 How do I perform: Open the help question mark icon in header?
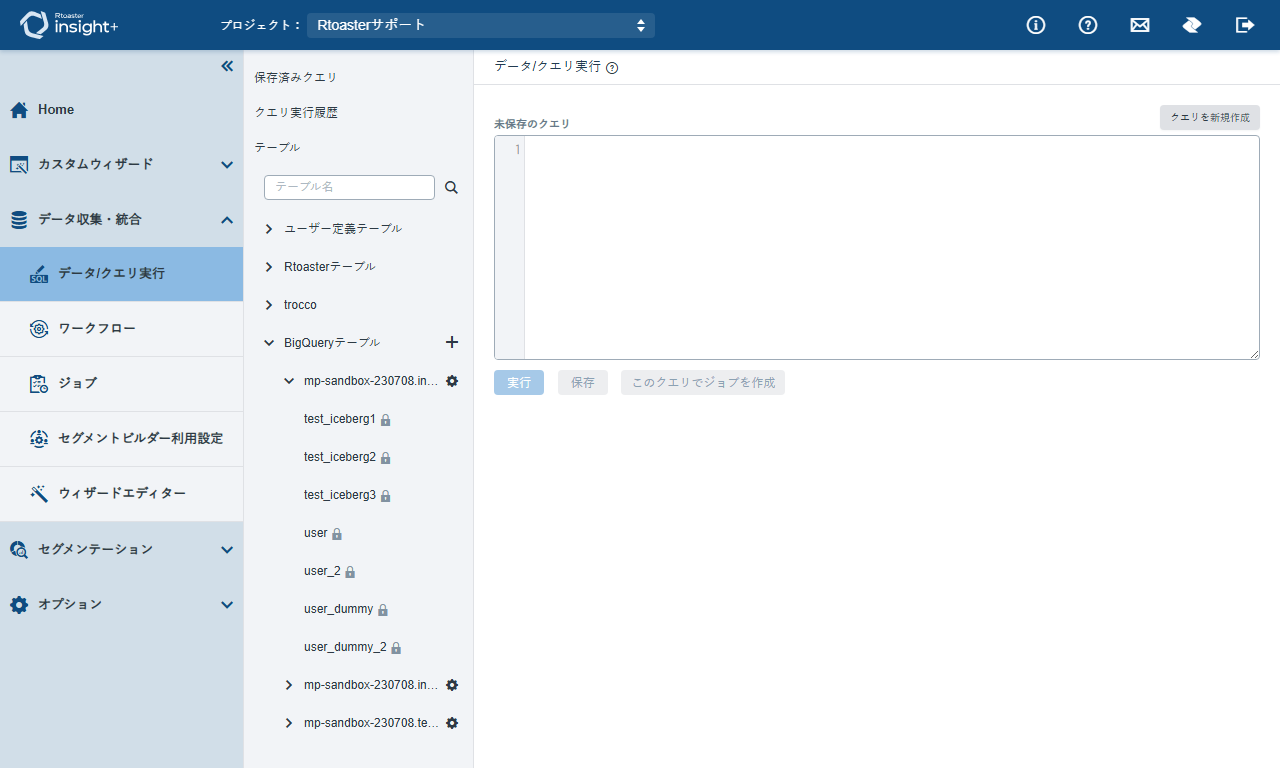(1088, 25)
